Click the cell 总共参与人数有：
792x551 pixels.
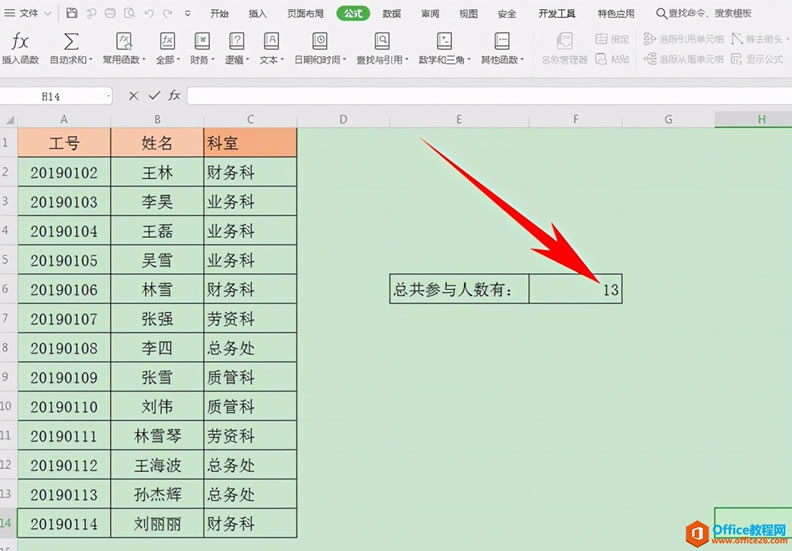[x=459, y=289]
